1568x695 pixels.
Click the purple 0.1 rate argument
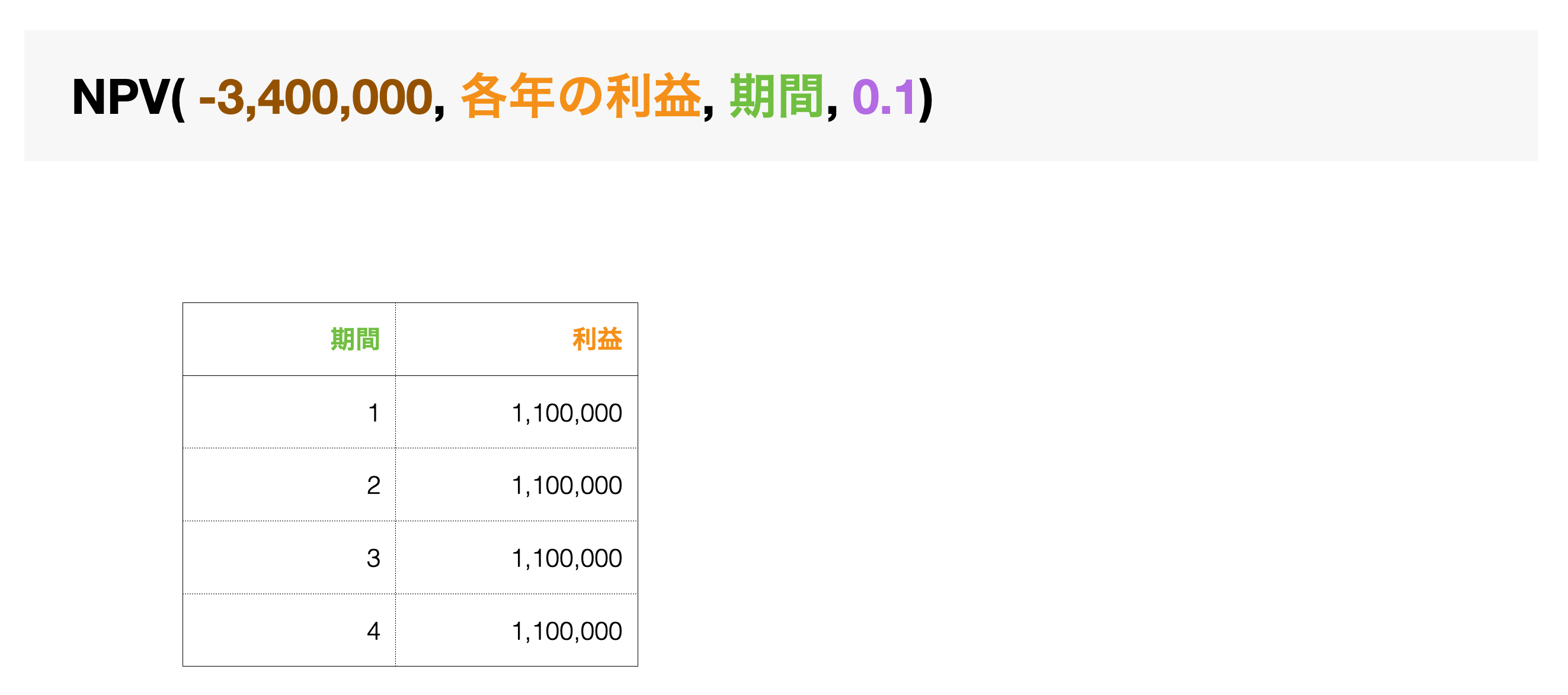[882, 97]
